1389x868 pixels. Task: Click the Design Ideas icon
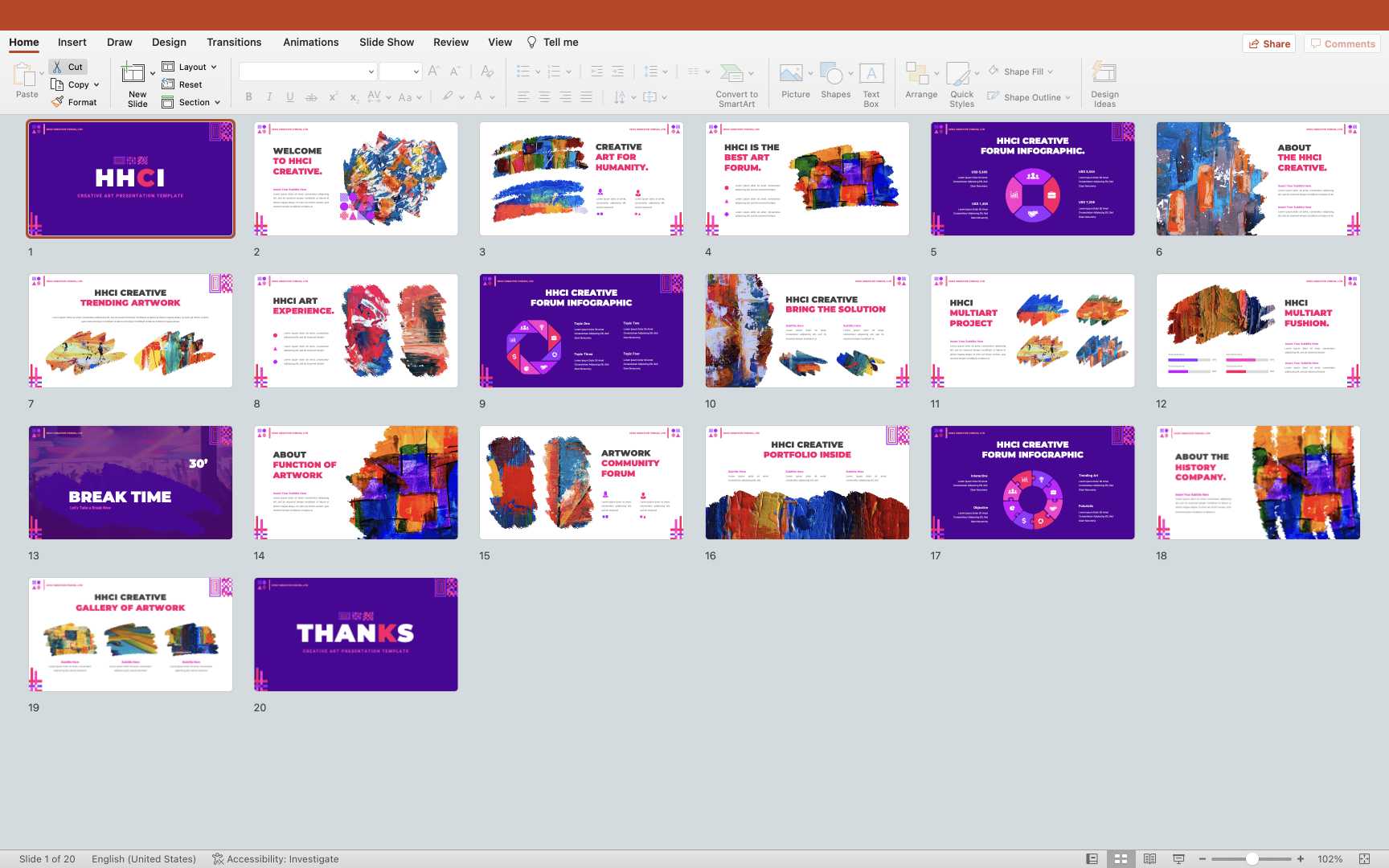pyautogui.click(x=1104, y=74)
